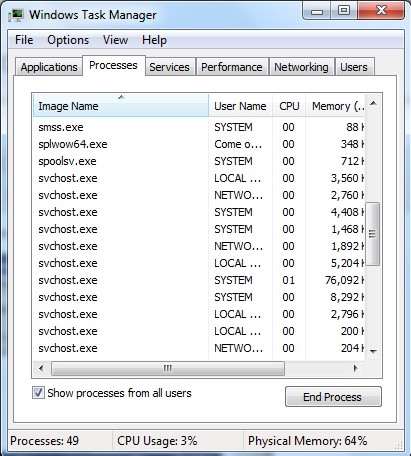
Task: Click the vertical scrollbar down arrow
Action: click(373, 351)
